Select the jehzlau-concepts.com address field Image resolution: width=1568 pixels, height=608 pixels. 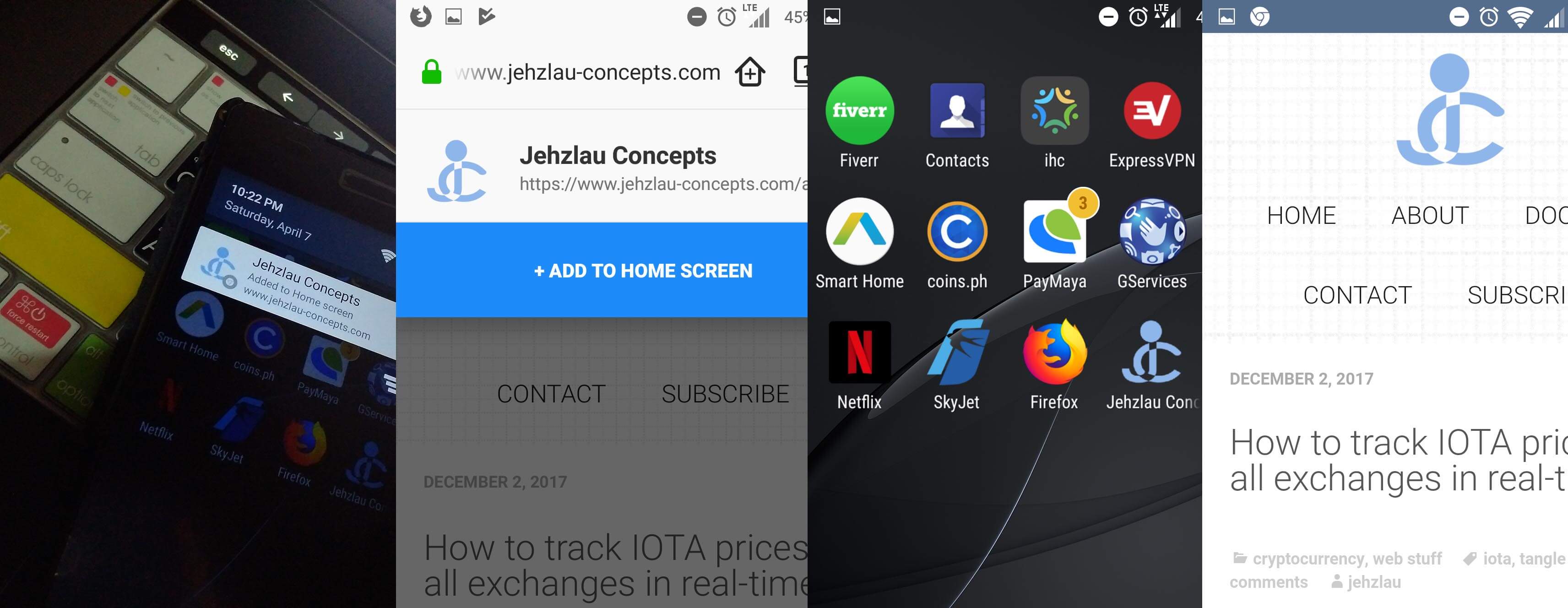588,72
